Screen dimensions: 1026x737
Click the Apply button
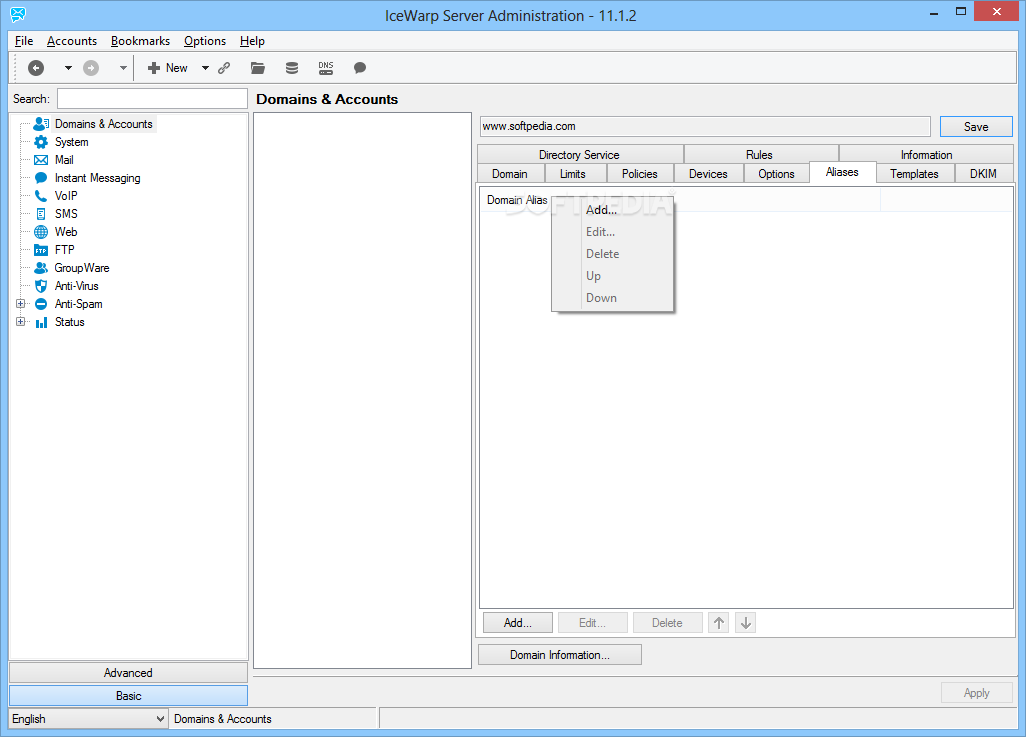pyautogui.click(x=976, y=692)
